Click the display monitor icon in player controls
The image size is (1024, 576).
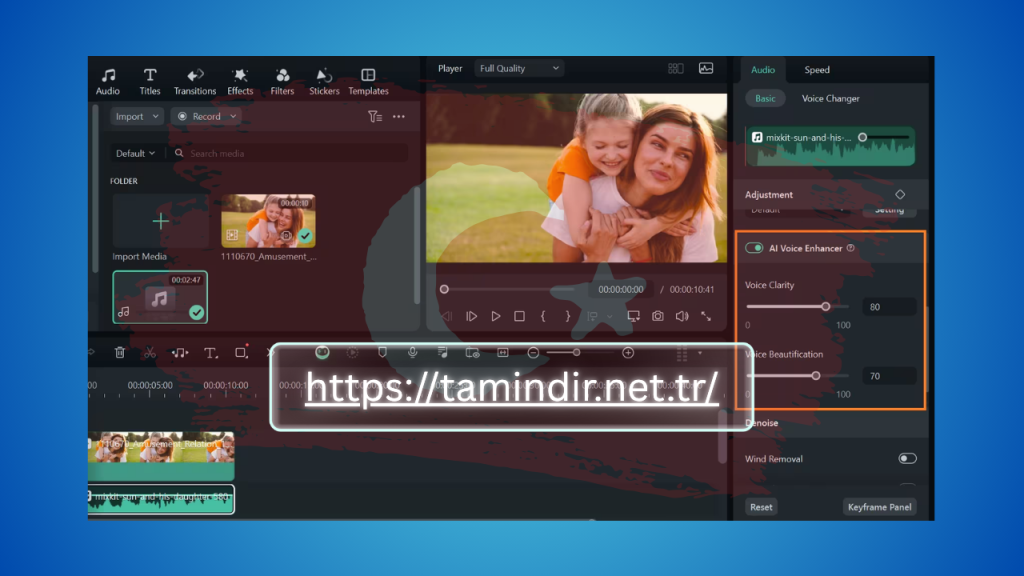click(633, 316)
